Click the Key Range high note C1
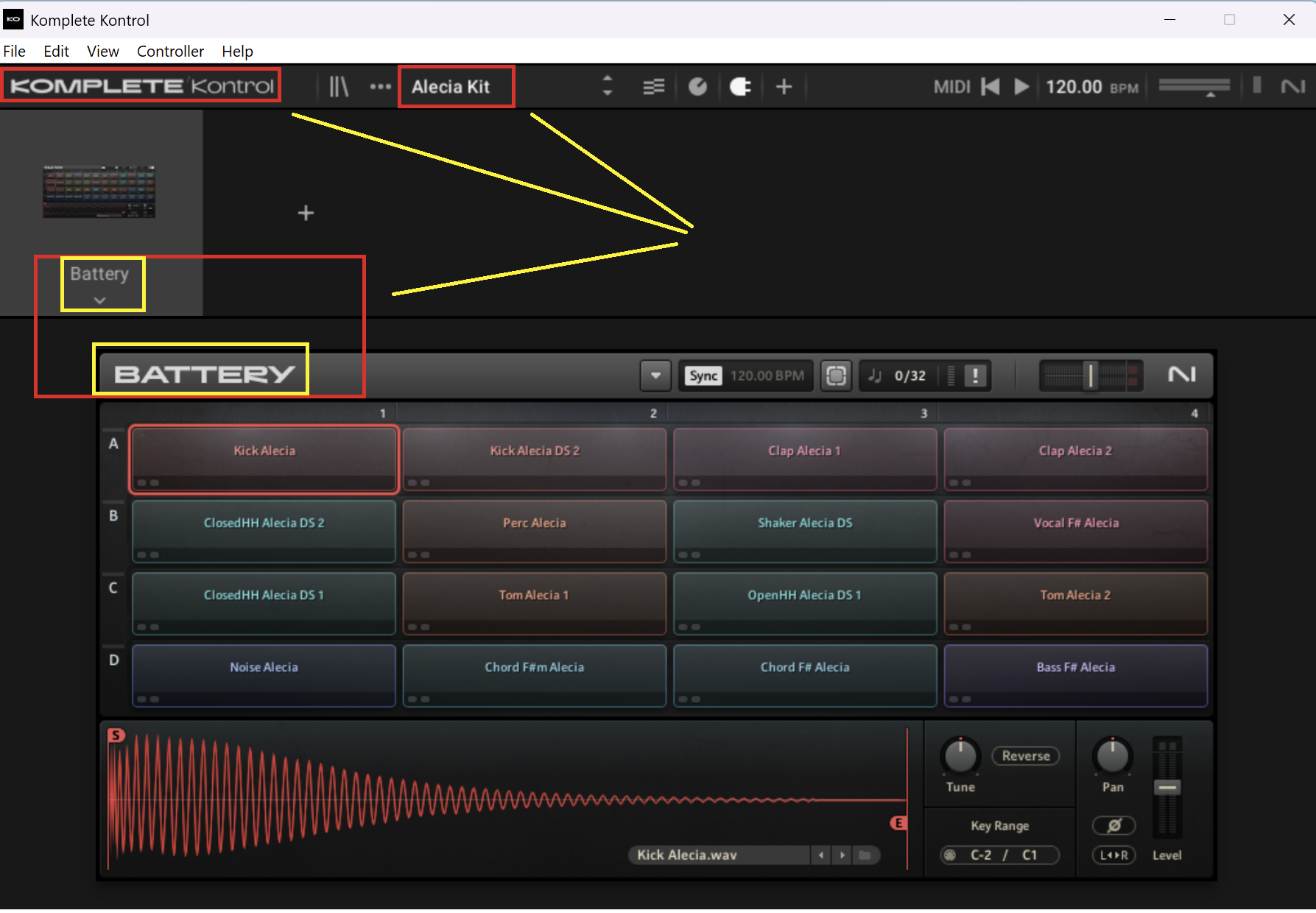Screen dimensions: 1316x913 [x=1030, y=855]
